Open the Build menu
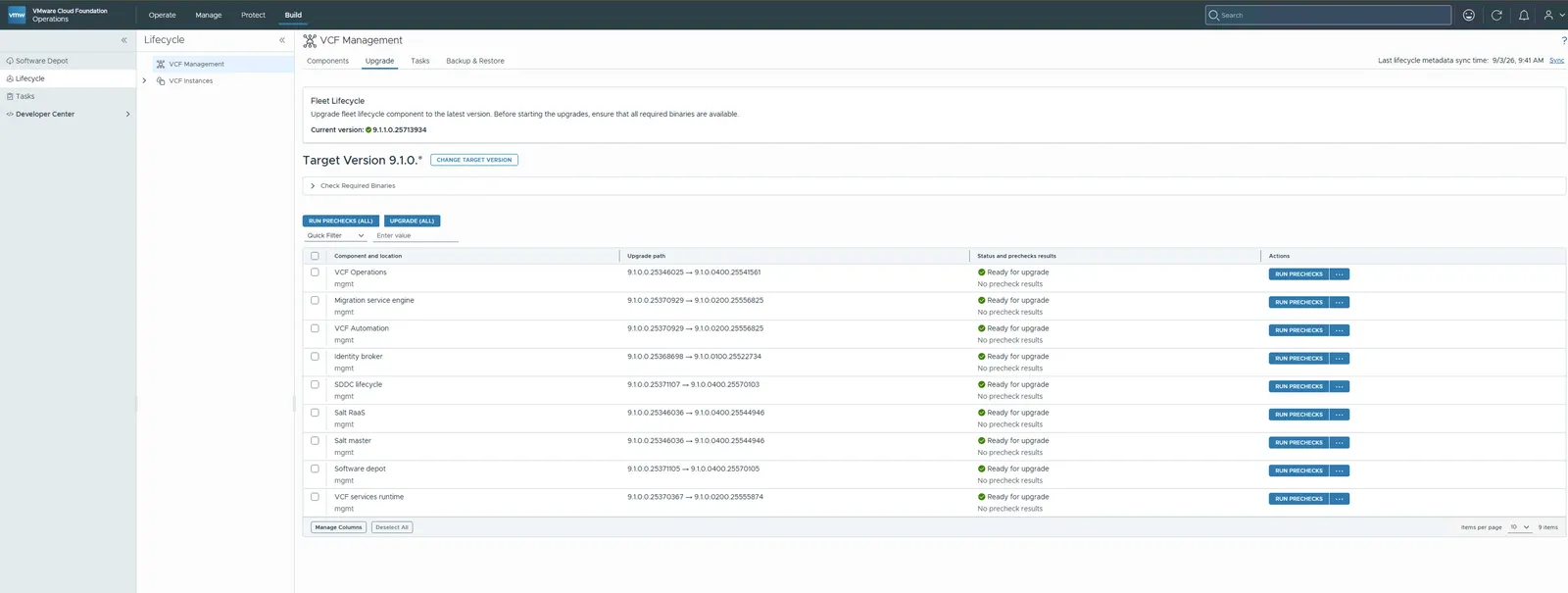The width and height of the screenshot is (1568, 593). click(x=293, y=15)
